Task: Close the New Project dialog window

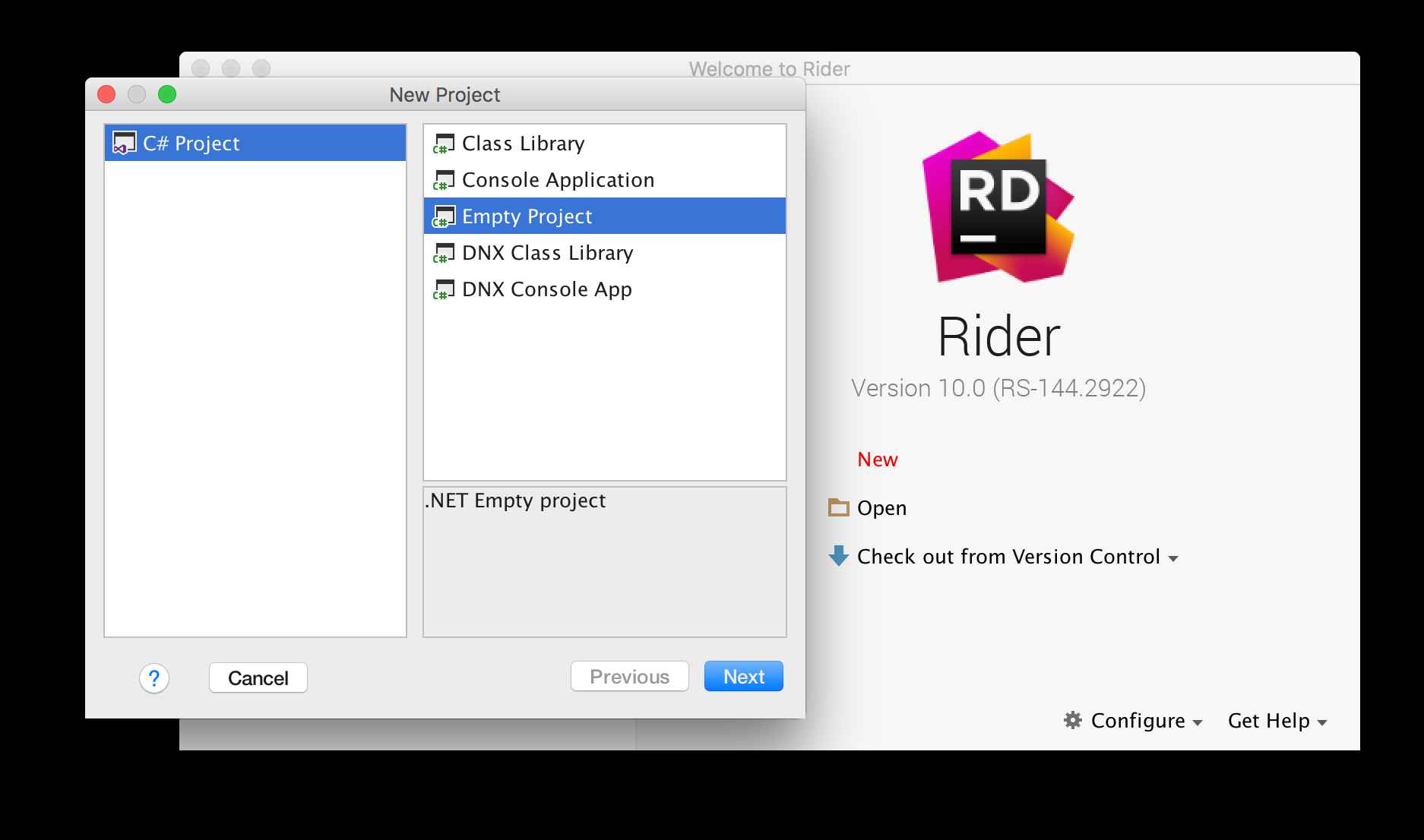Action: pyautogui.click(x=106, y=94)
